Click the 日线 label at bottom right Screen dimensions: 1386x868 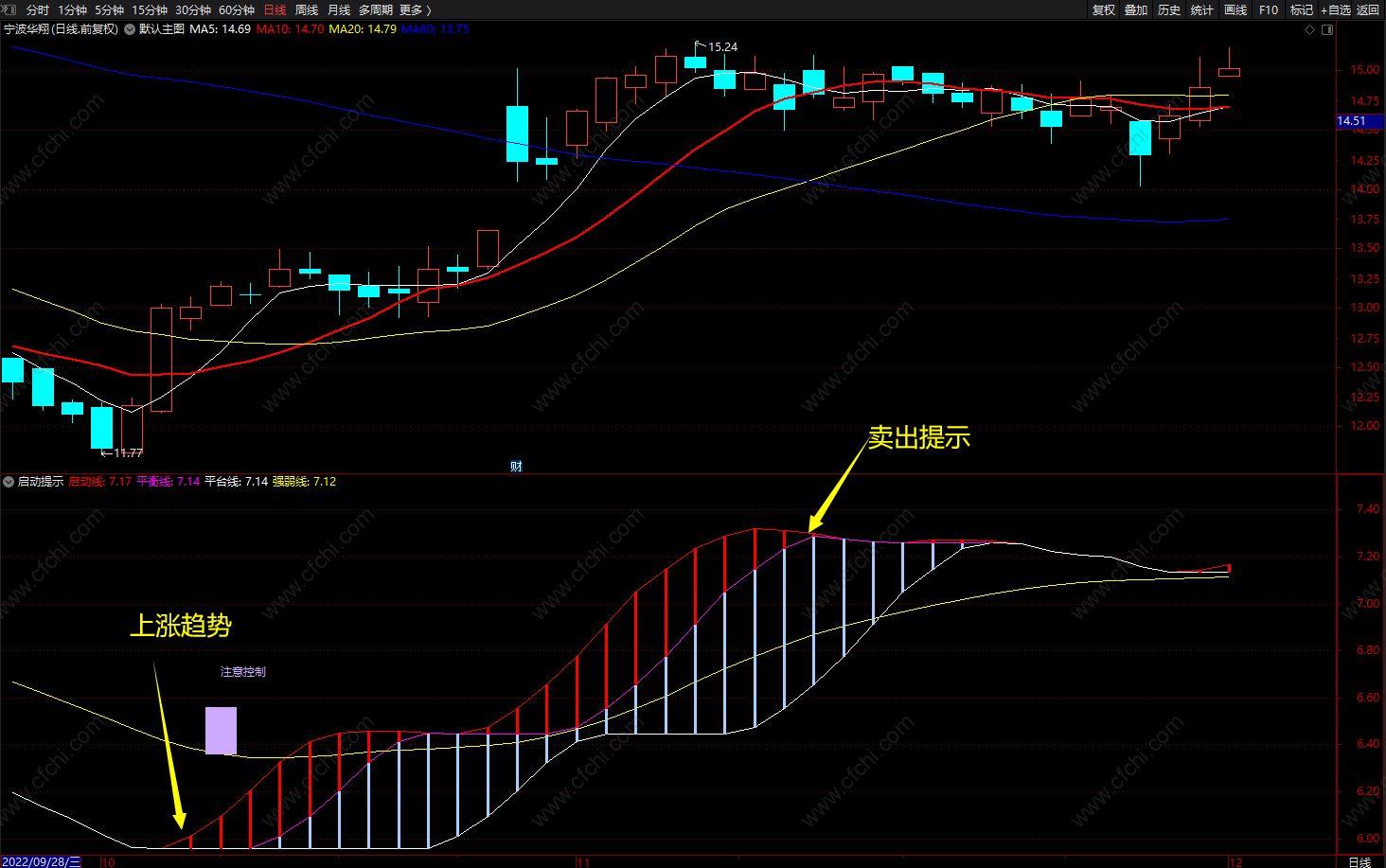[1359, 861]
